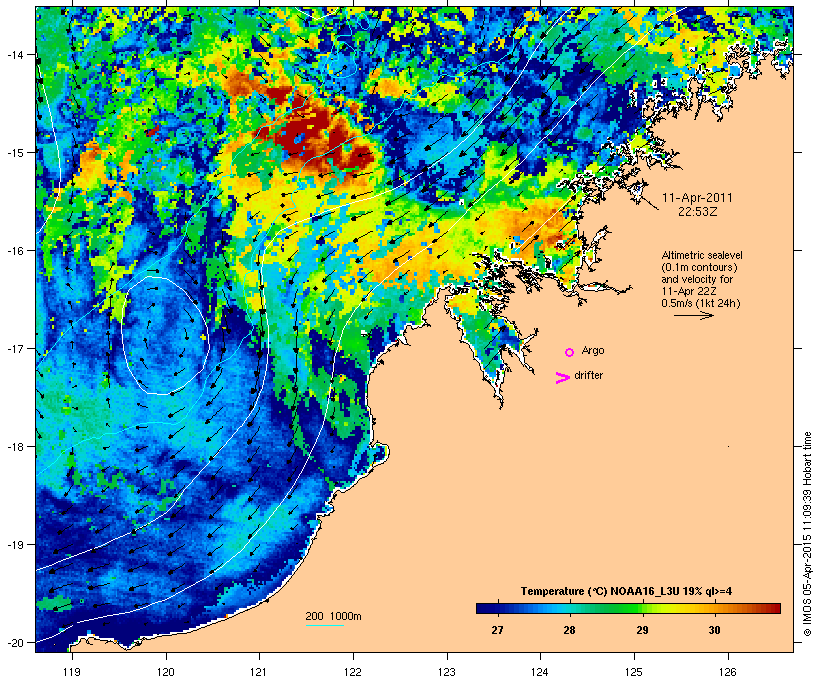Click the '200 1000m' depth contour label
The height and width of the screenshot is (680, 820).
point(333,616)
